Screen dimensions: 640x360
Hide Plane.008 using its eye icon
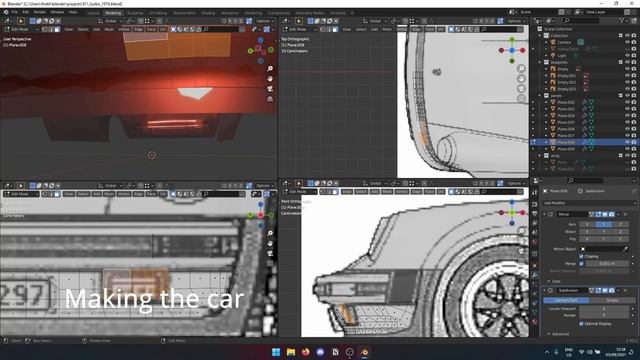(627, 142)
